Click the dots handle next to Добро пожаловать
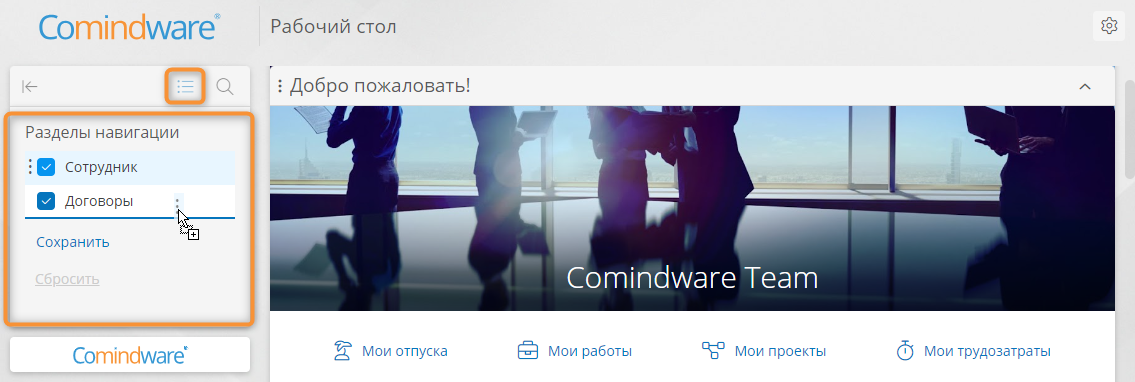The image size is (1135, 382). (279, 87)
